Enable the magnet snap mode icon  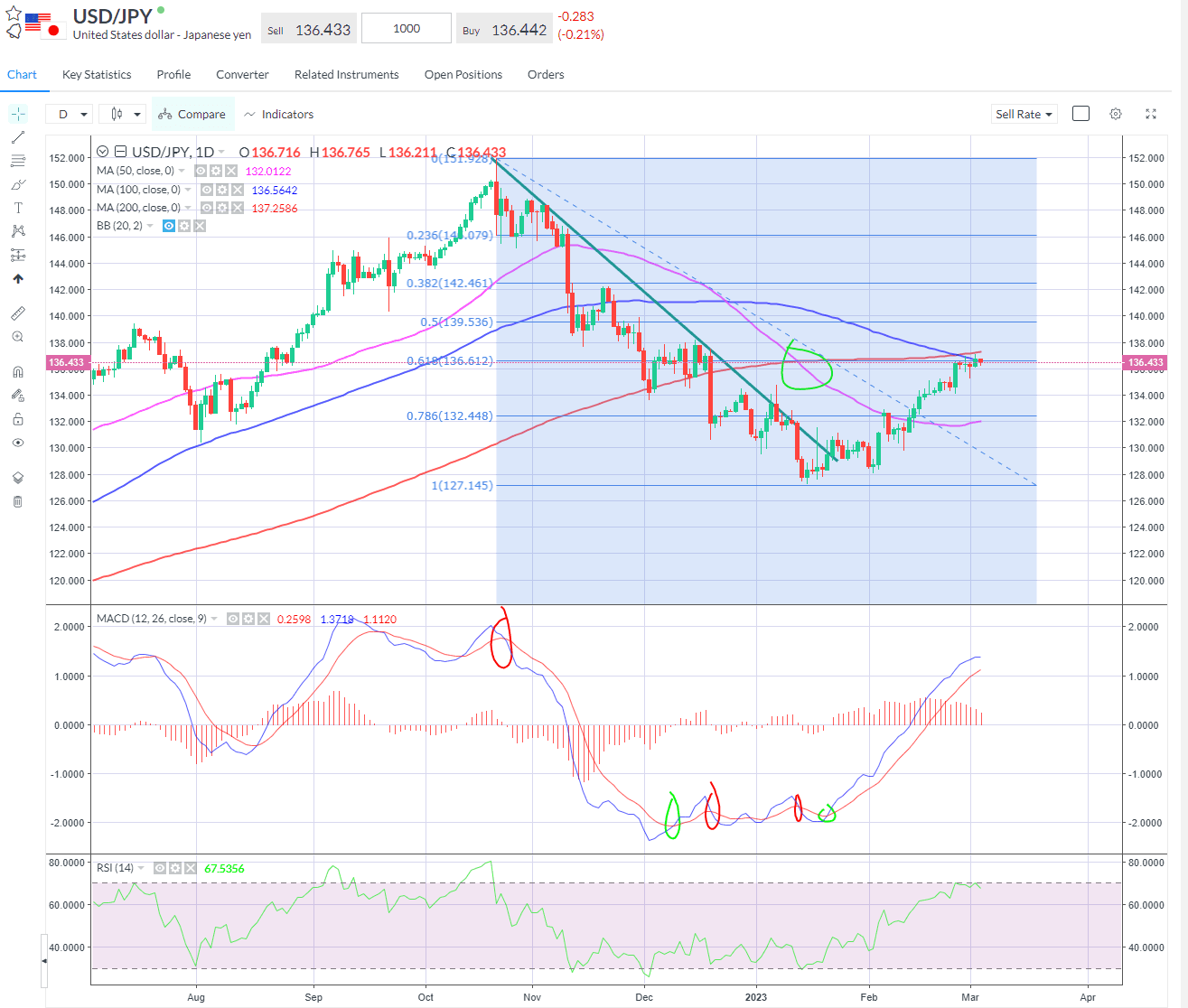(x=18, y=372)
